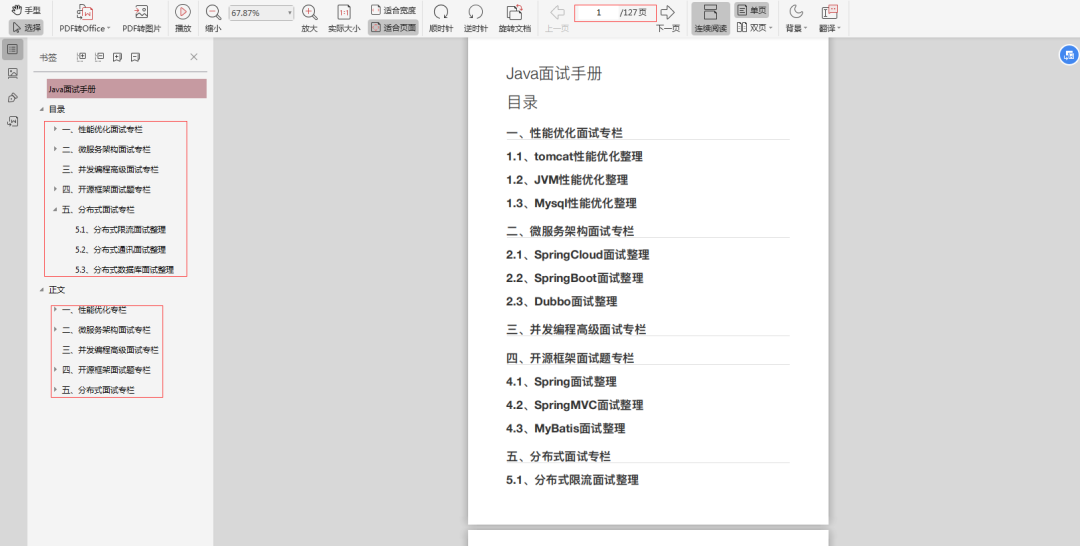
Task: Click the collapse-all bookmarks icon
Action: pos(100,57)
